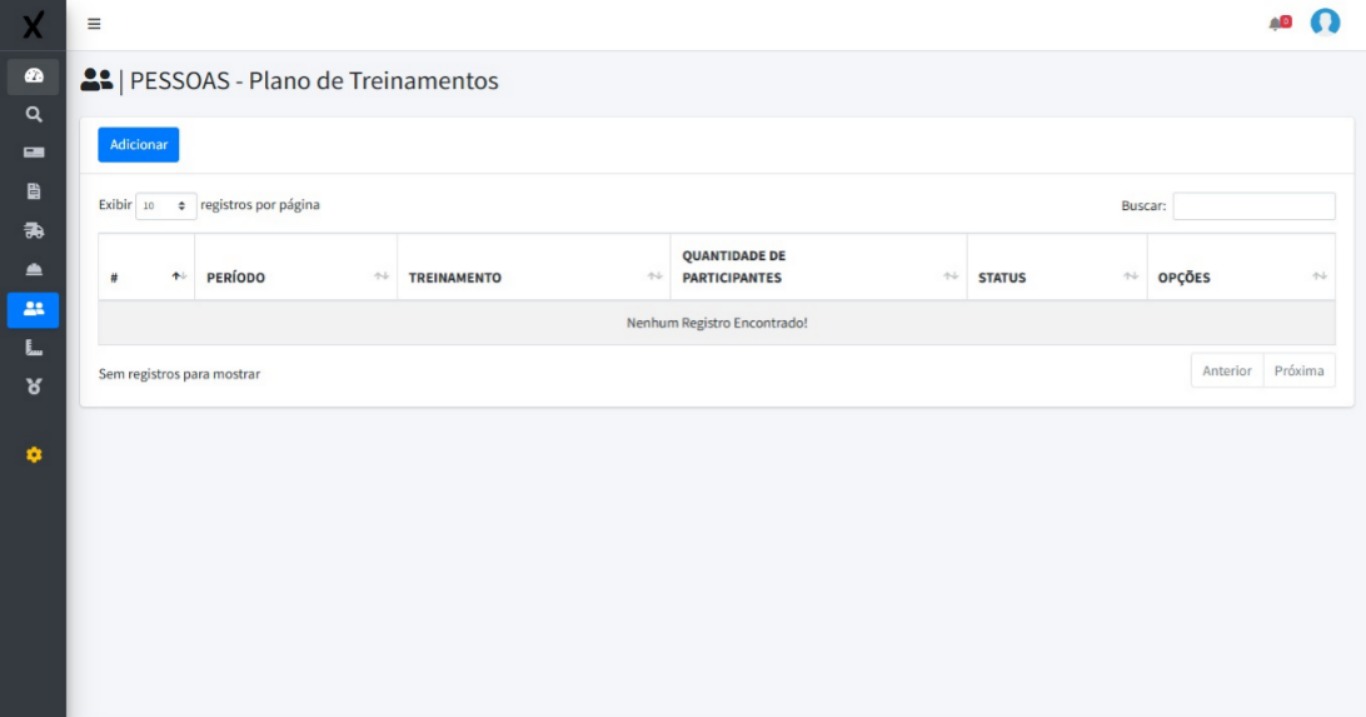Collapse the sidebar with the hamburger menu
This screenshot has height=717, width=1366.
(x=93, y=25)
